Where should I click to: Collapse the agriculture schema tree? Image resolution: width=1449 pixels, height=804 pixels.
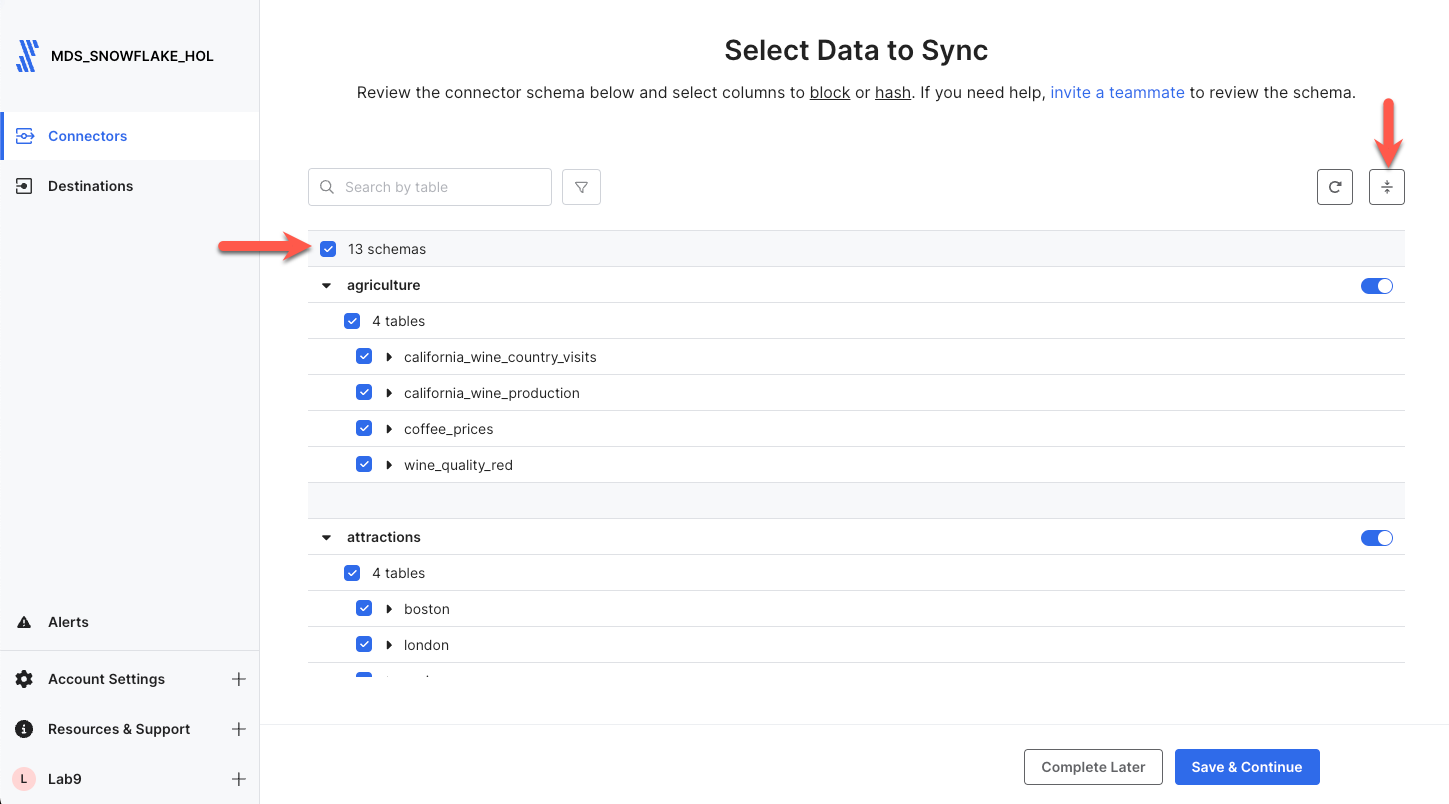point(326,286)
